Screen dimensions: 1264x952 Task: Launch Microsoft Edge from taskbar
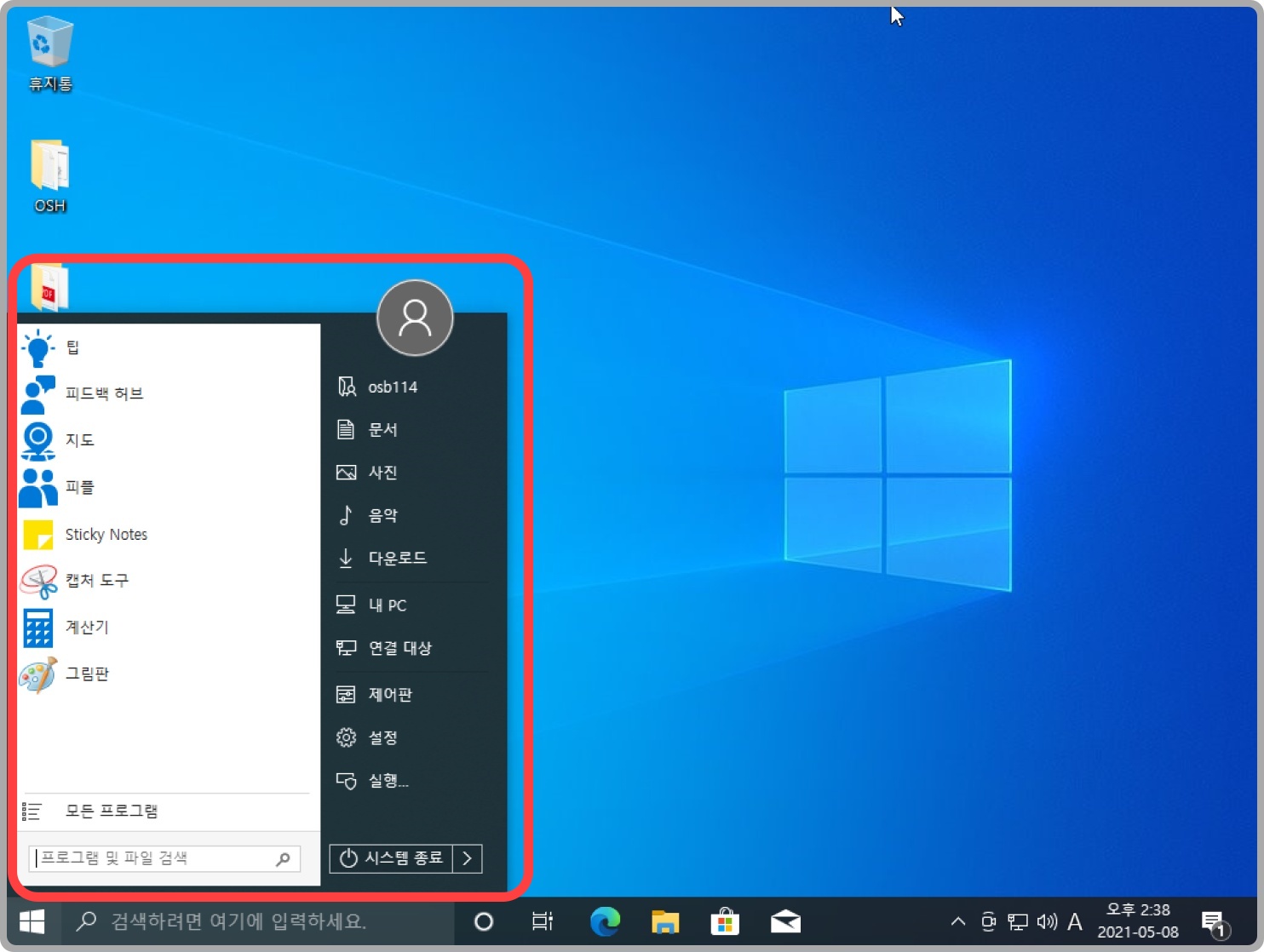click(606, 921)
